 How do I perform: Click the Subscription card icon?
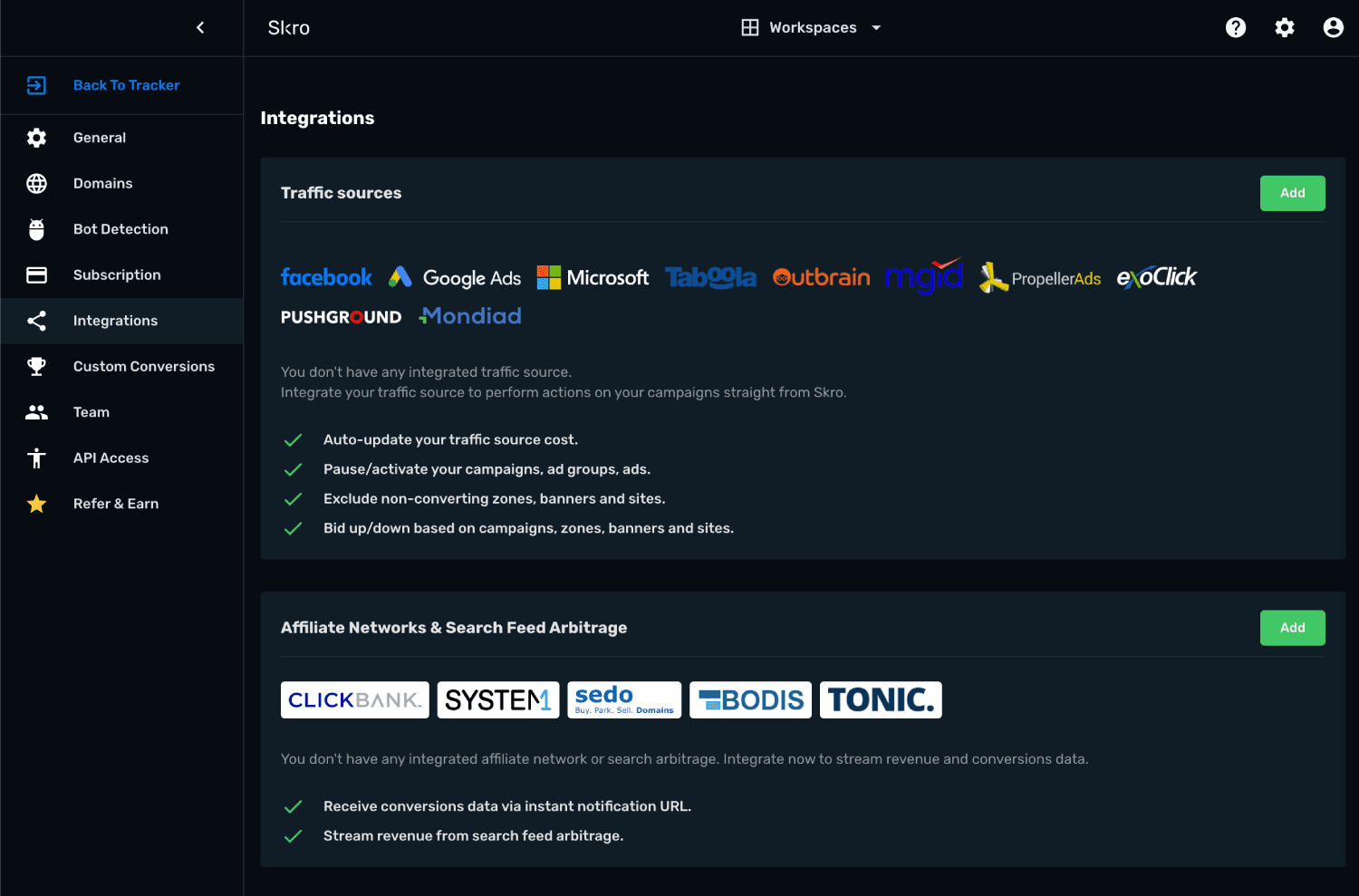coord(36,275)
